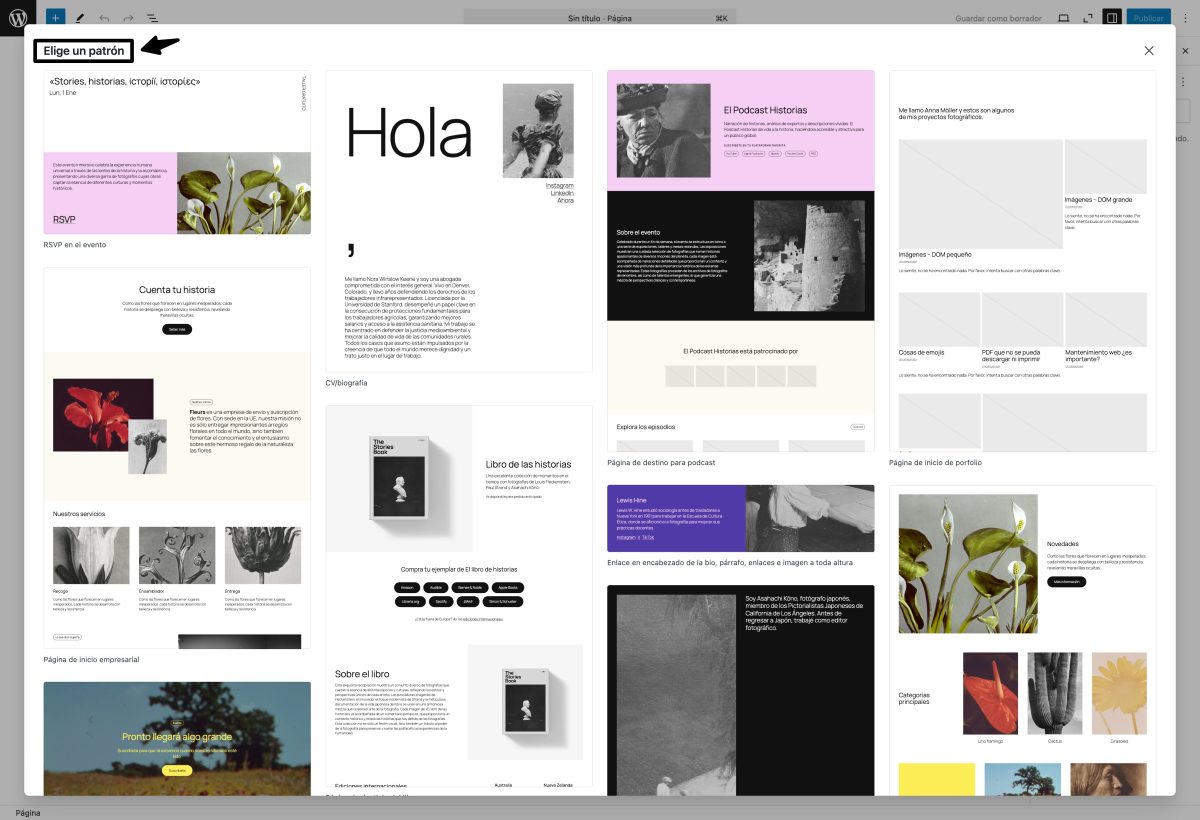
Task: Choose the Novedades flower shop pattern
Action: (x=1022, y=640)
